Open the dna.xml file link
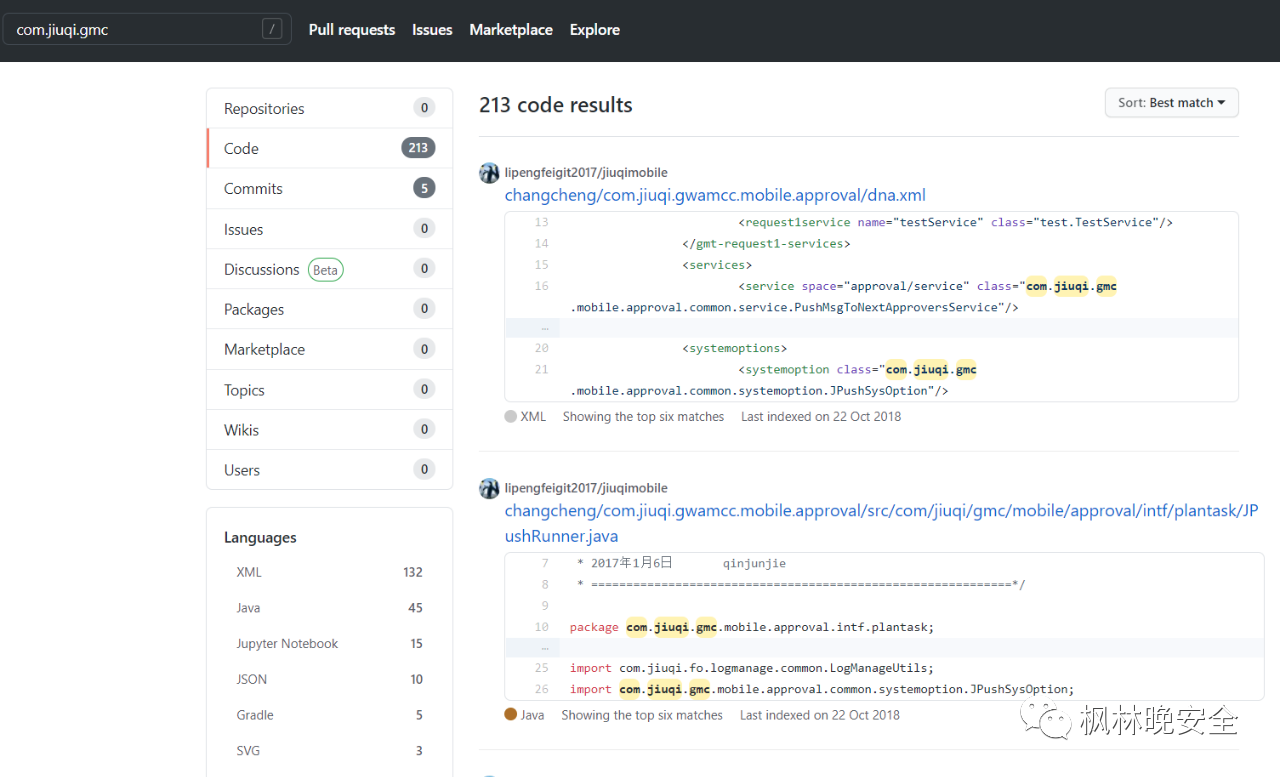The width and height of the screenshot is (1280, 777). click(x=715, y=195)
